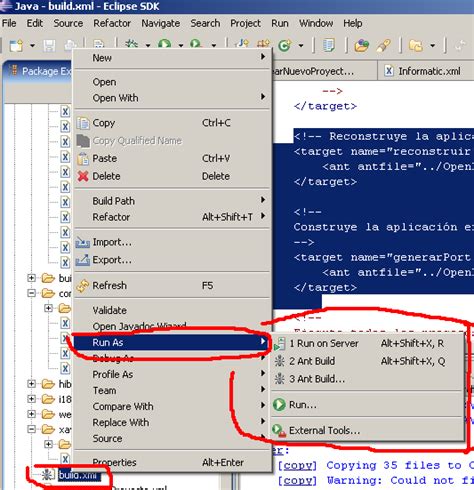This screenshot has height=490, width=474.
Task: Click the New wizard toolbar icon
Action: click(x=16, y=45)
